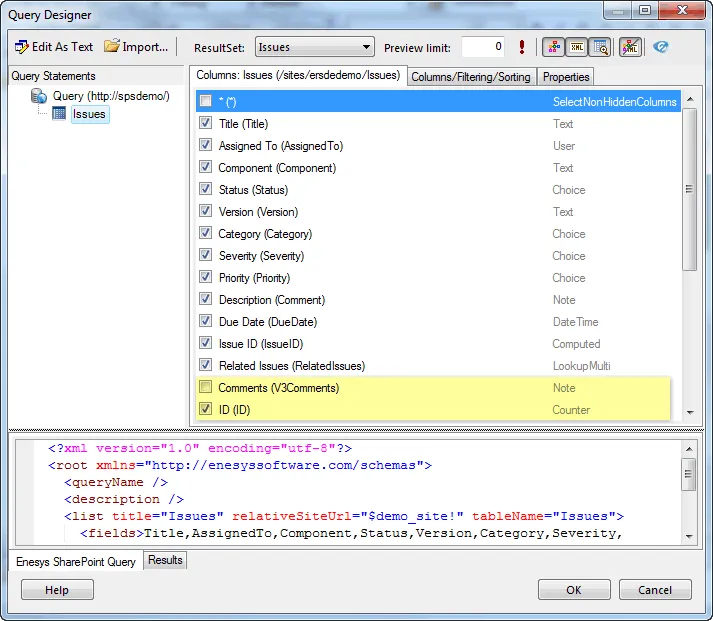Click the Preview limit input field

coord(483,47)
